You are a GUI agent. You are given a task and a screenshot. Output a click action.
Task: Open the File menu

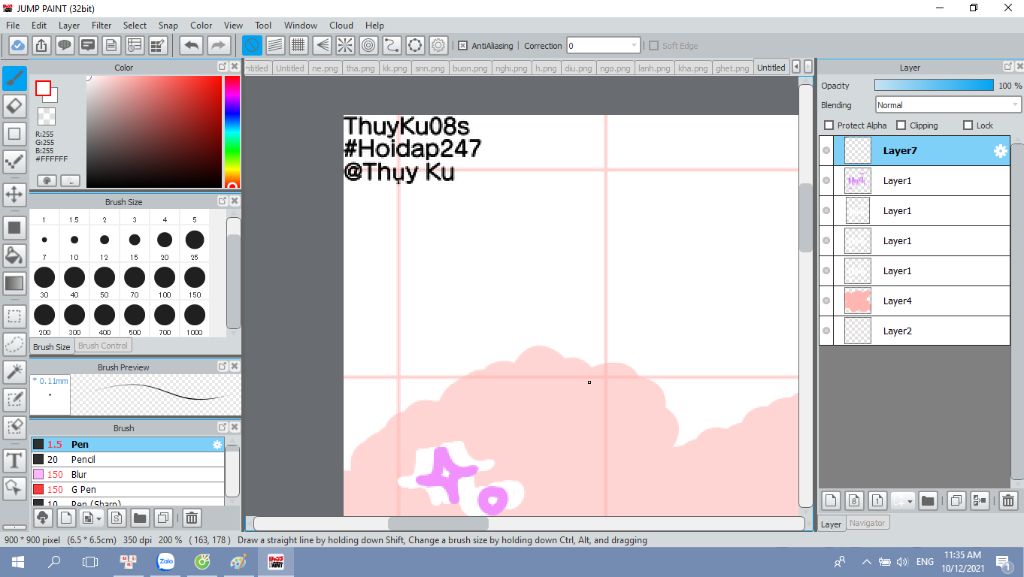[12, 25]
